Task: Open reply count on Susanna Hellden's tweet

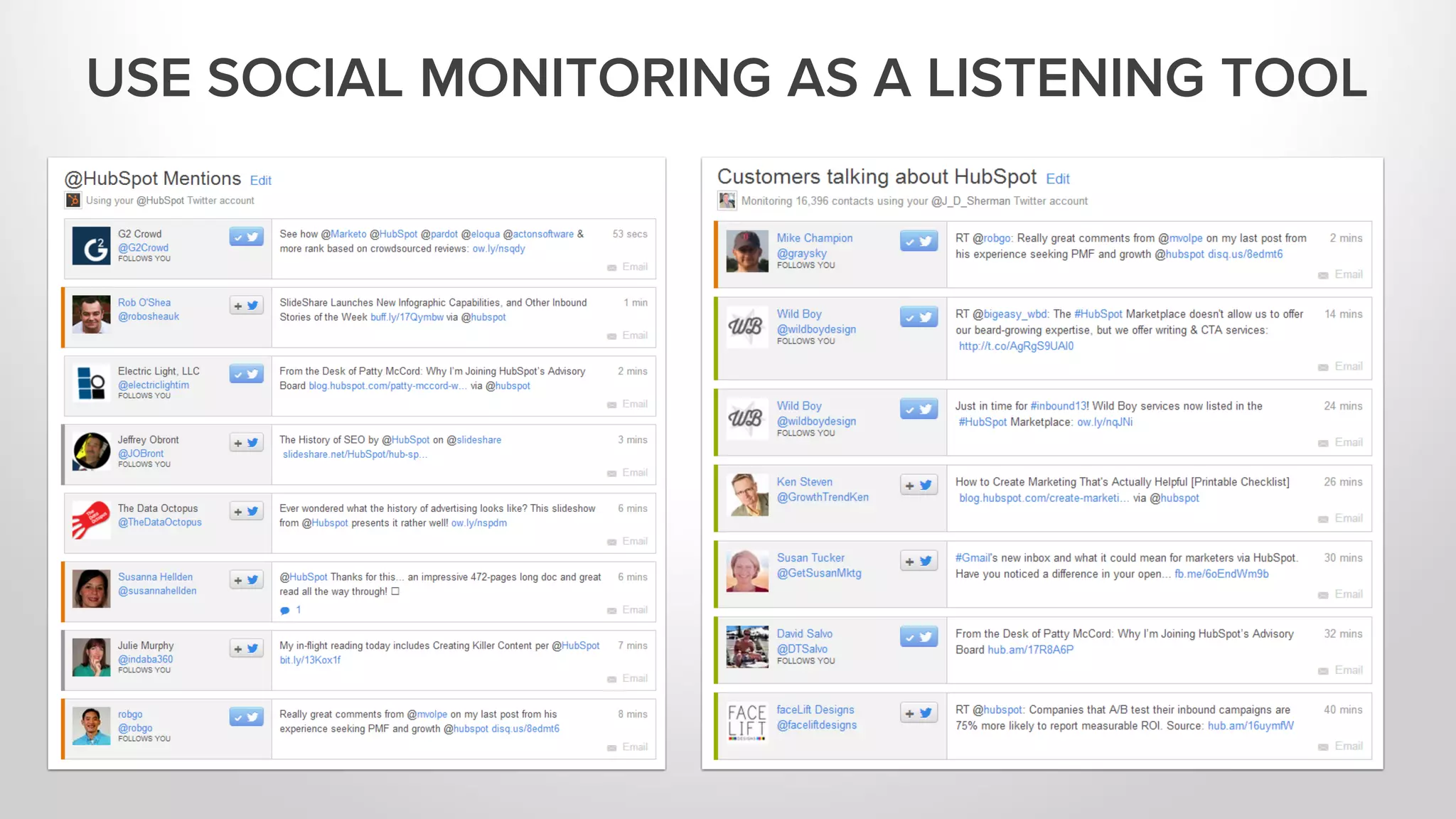Action: click(x=291, y=610)
